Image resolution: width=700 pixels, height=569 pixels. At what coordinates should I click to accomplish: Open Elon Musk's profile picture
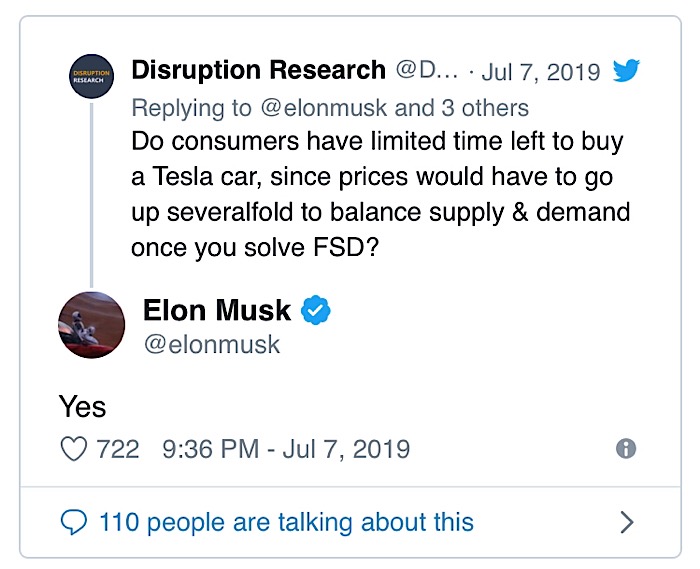[x=92, y=325]
